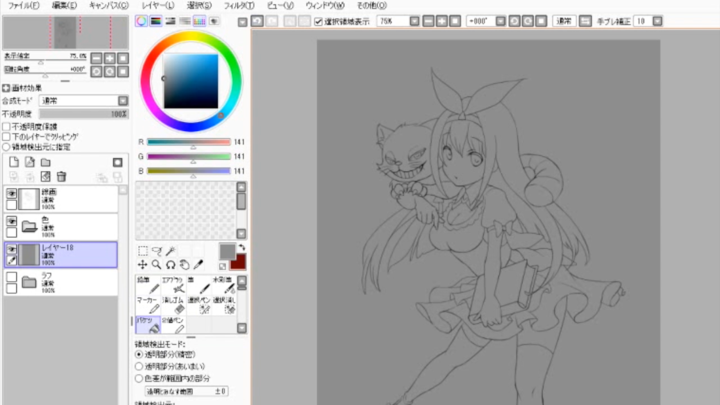Click the toolbar zoom out minus button
This screenshot has height=405, width=720.
pyautogui.click(x=428, y=21)
